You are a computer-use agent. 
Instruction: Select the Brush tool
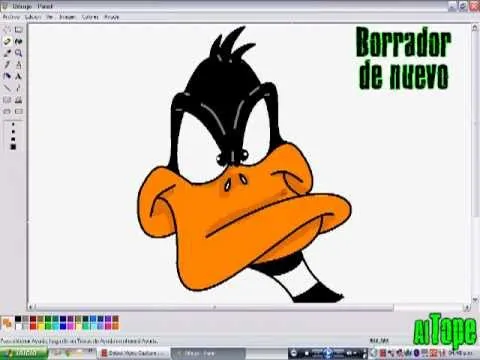[x=19, y=65]
